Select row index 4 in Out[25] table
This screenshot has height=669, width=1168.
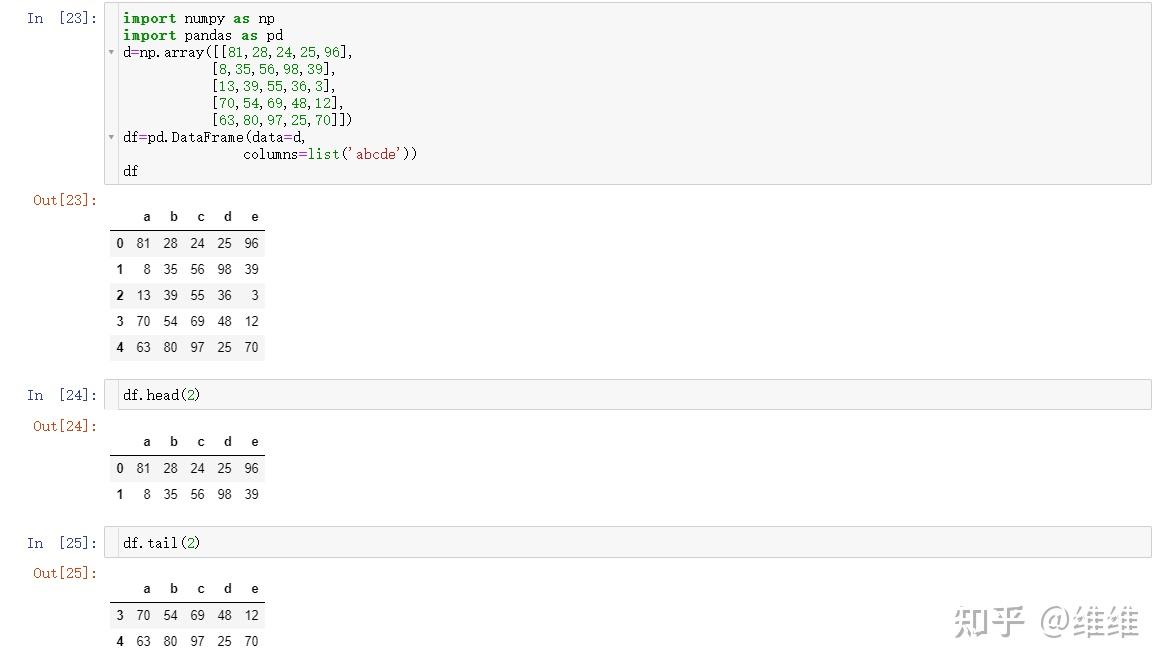pos(120,641)
